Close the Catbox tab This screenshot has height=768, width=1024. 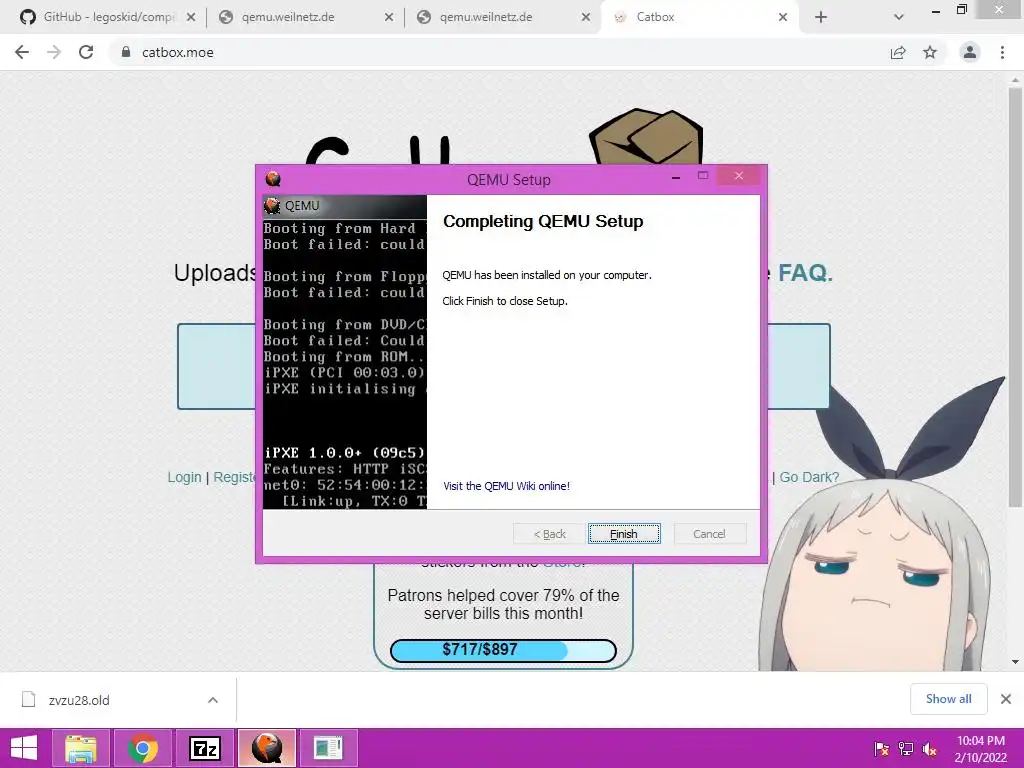click(783, 18)
